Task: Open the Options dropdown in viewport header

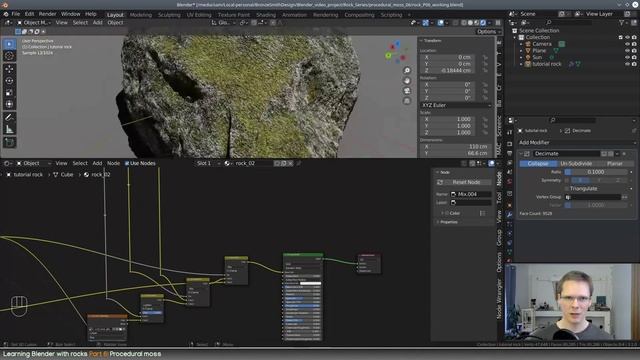Action: pyautogui.click(x=489, y=31)
